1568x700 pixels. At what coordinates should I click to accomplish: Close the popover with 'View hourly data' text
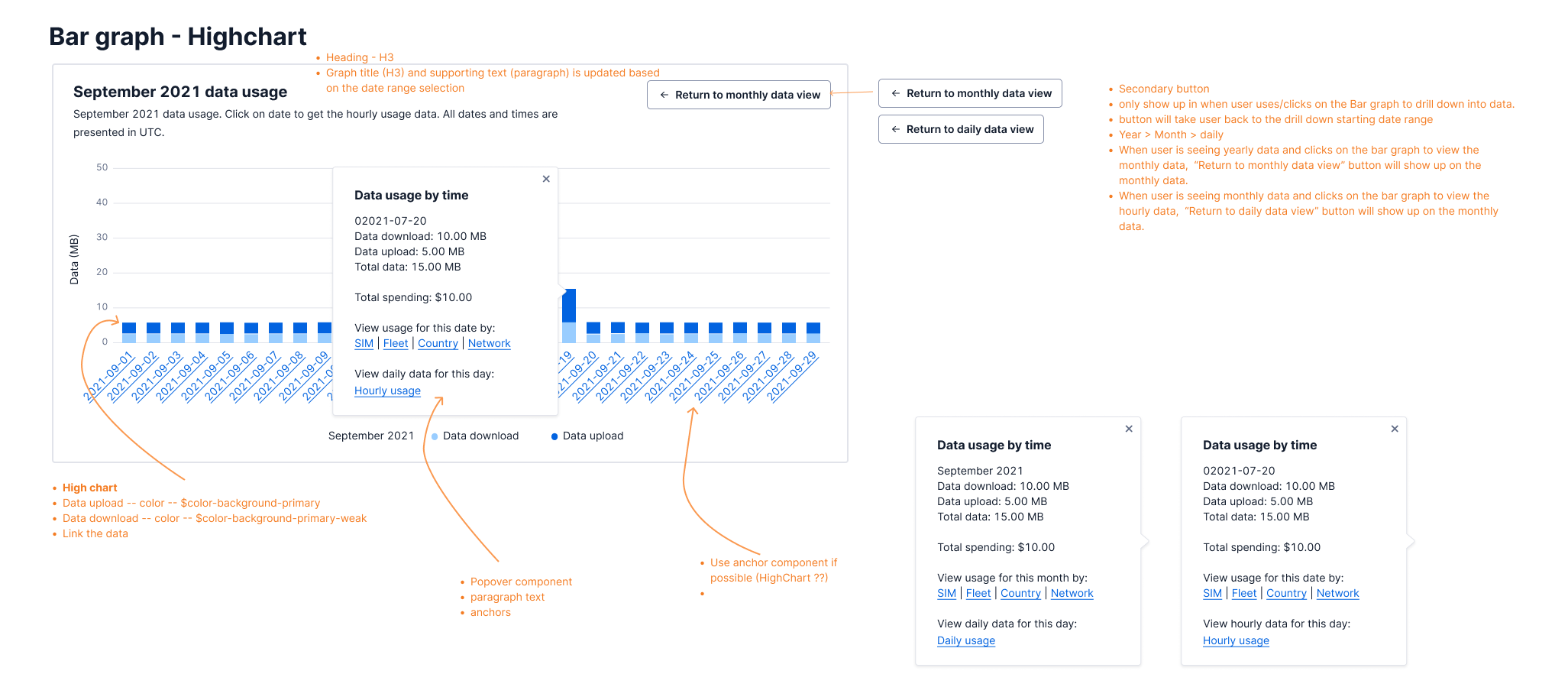[1395, 429]
